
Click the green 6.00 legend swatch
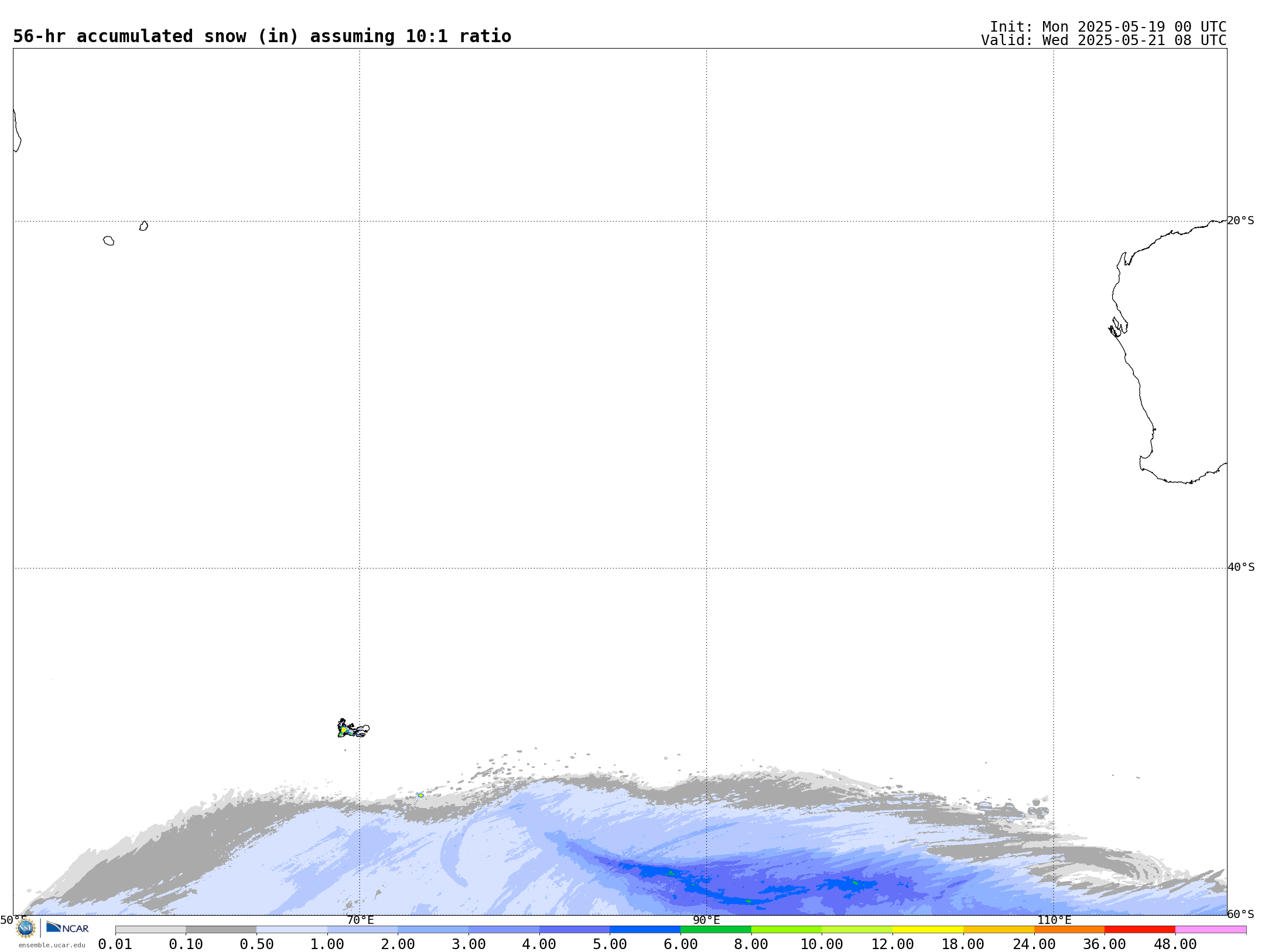716,930
